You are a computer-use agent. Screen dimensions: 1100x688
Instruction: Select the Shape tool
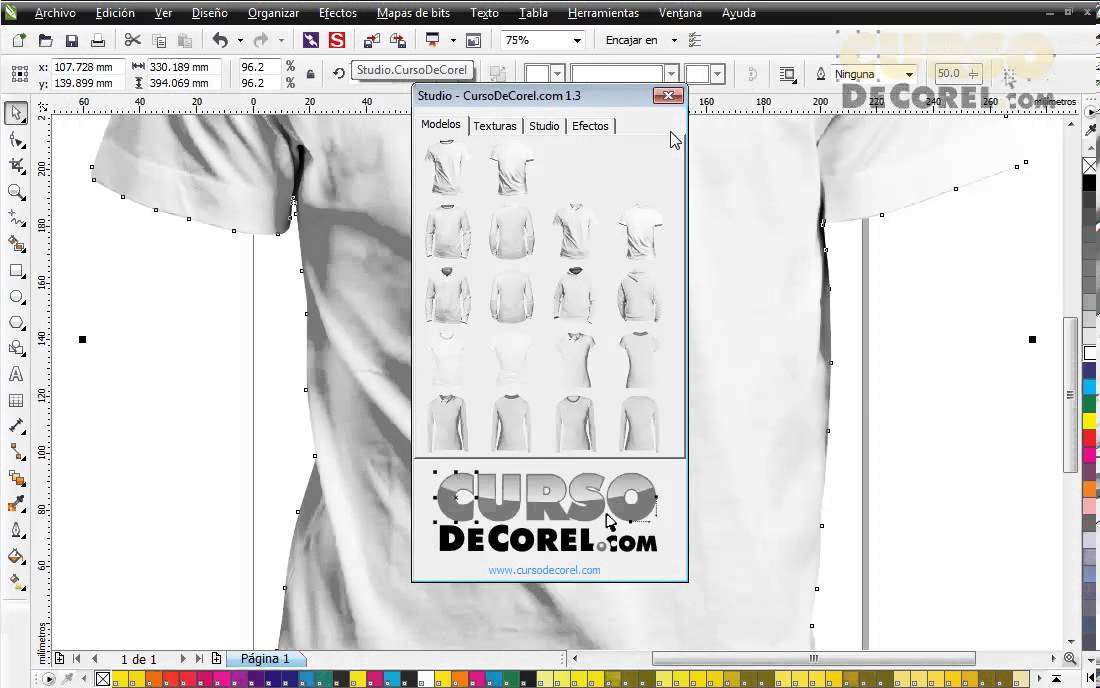(16, 140)
